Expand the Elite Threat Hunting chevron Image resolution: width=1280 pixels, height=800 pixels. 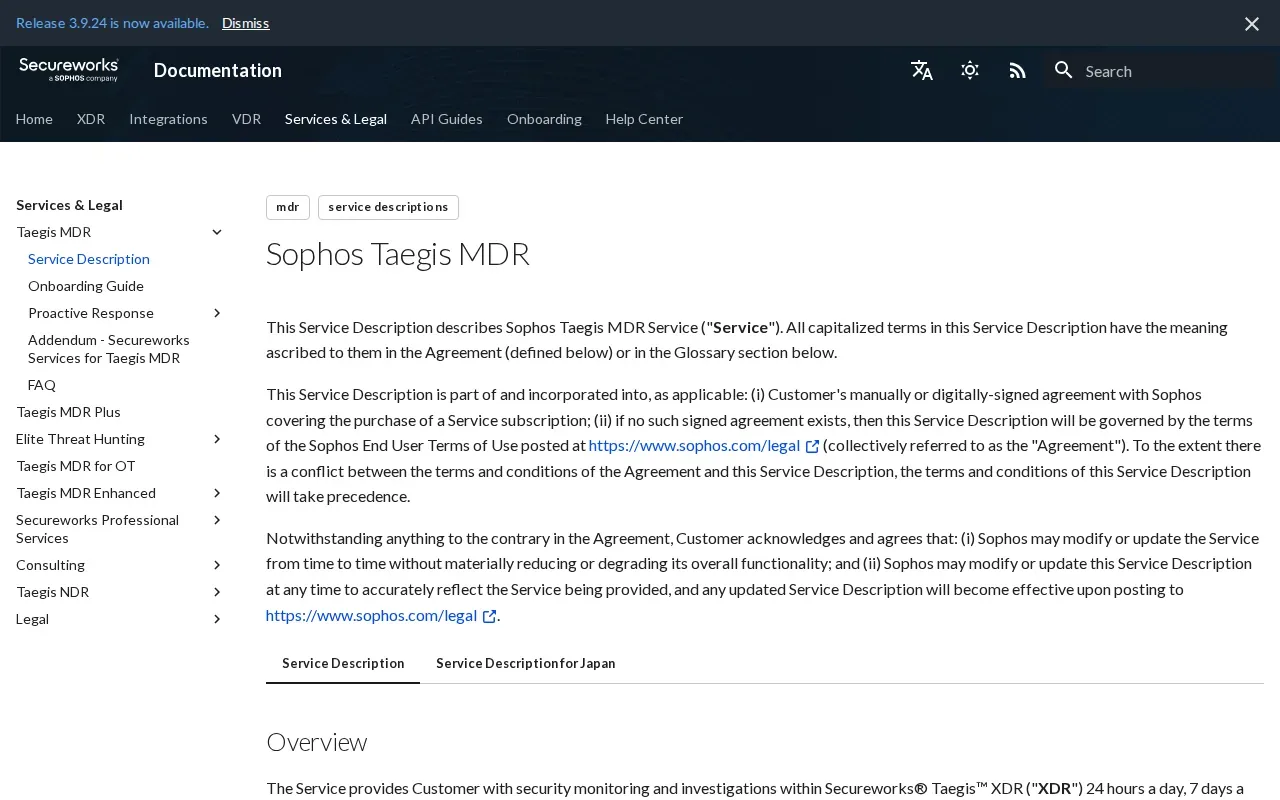[217, 439]
